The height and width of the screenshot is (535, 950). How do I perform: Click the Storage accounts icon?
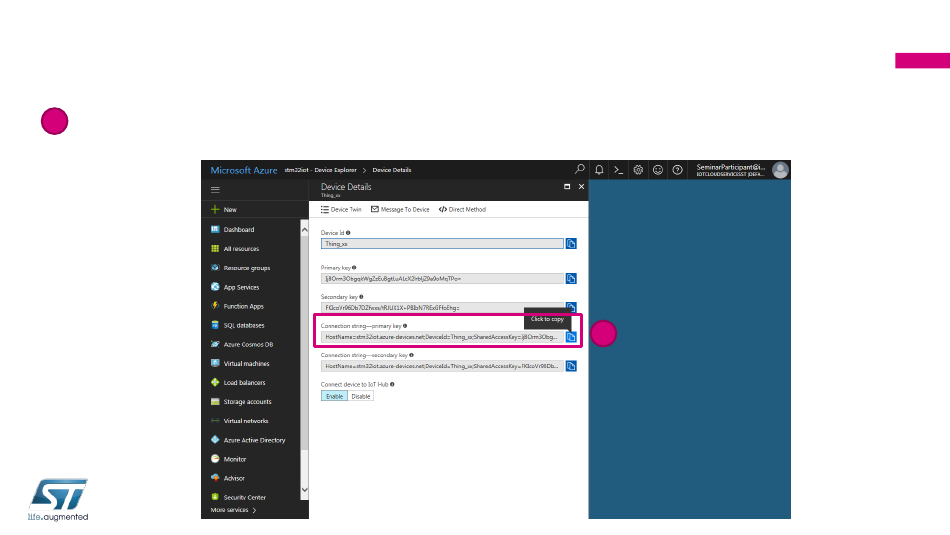pos(215,401)
